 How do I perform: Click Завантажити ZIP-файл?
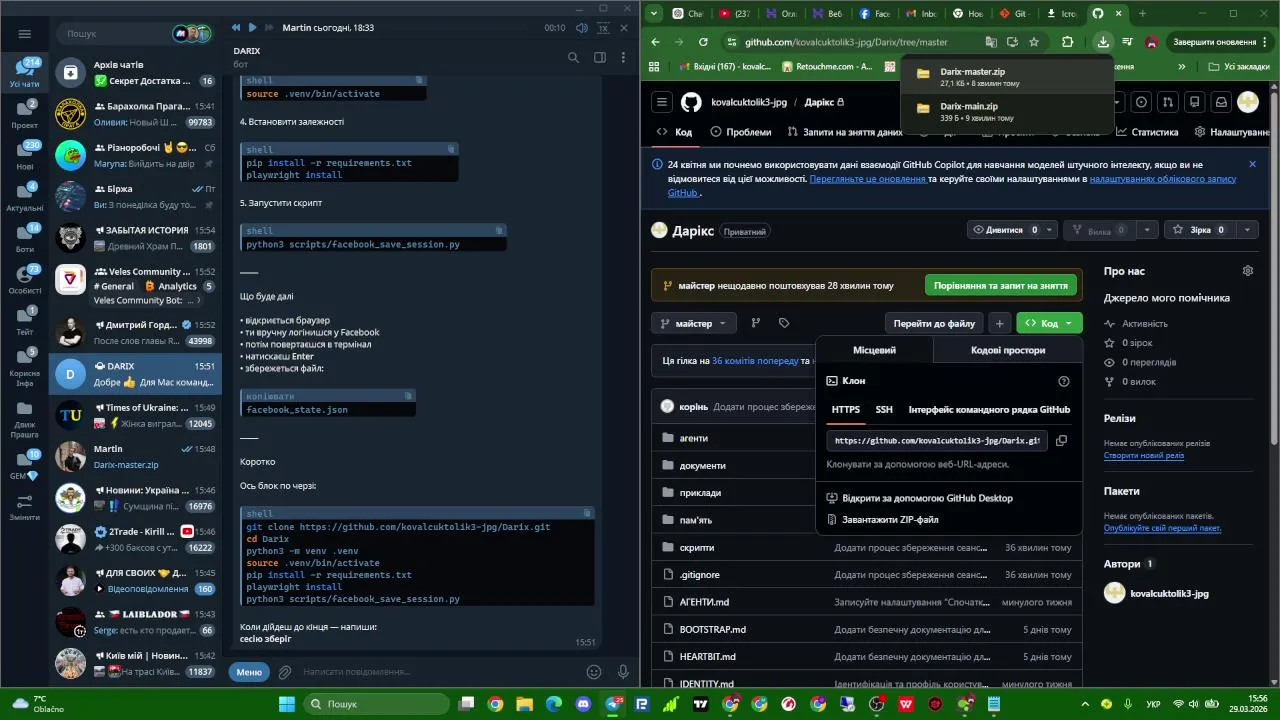pos(890,520)
